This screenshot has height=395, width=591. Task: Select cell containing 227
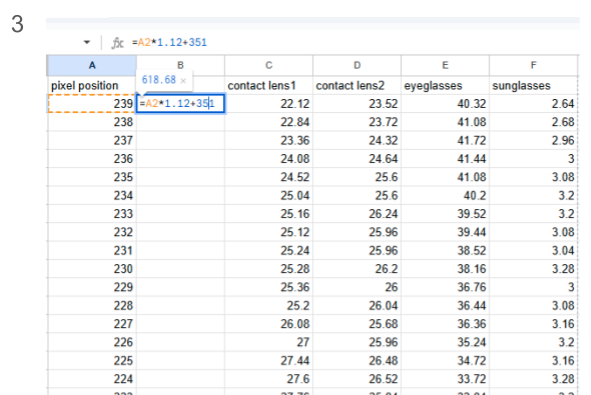[92, 324]
